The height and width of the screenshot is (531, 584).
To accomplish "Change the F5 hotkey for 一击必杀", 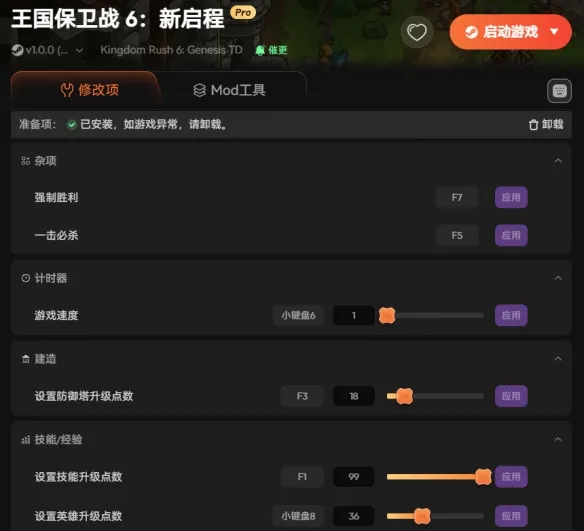I will [457, 235].
